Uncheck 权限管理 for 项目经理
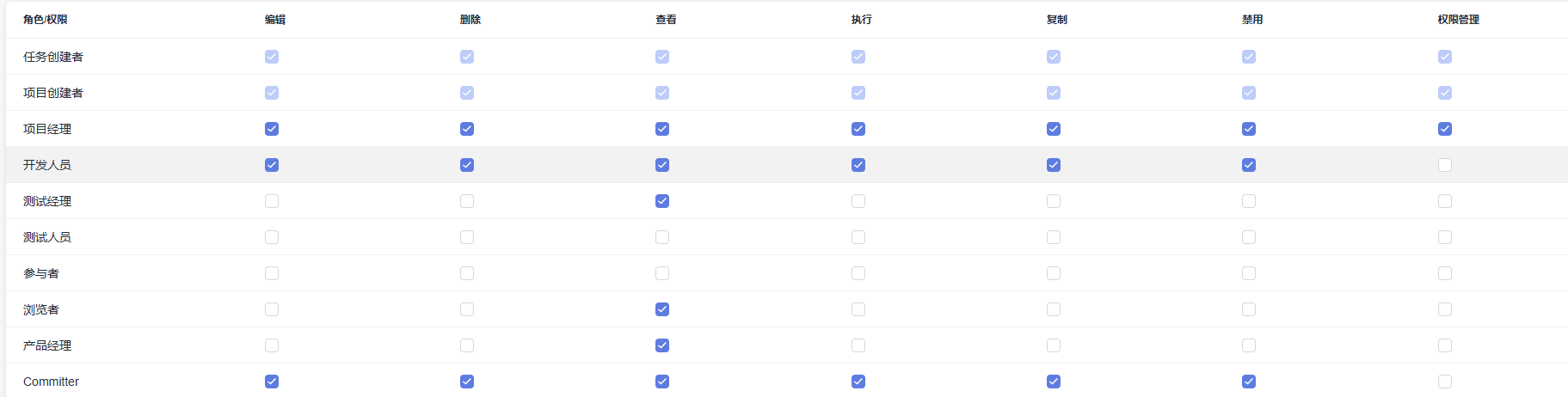This screenshot has width=1568, height=397. point(1445,129)
